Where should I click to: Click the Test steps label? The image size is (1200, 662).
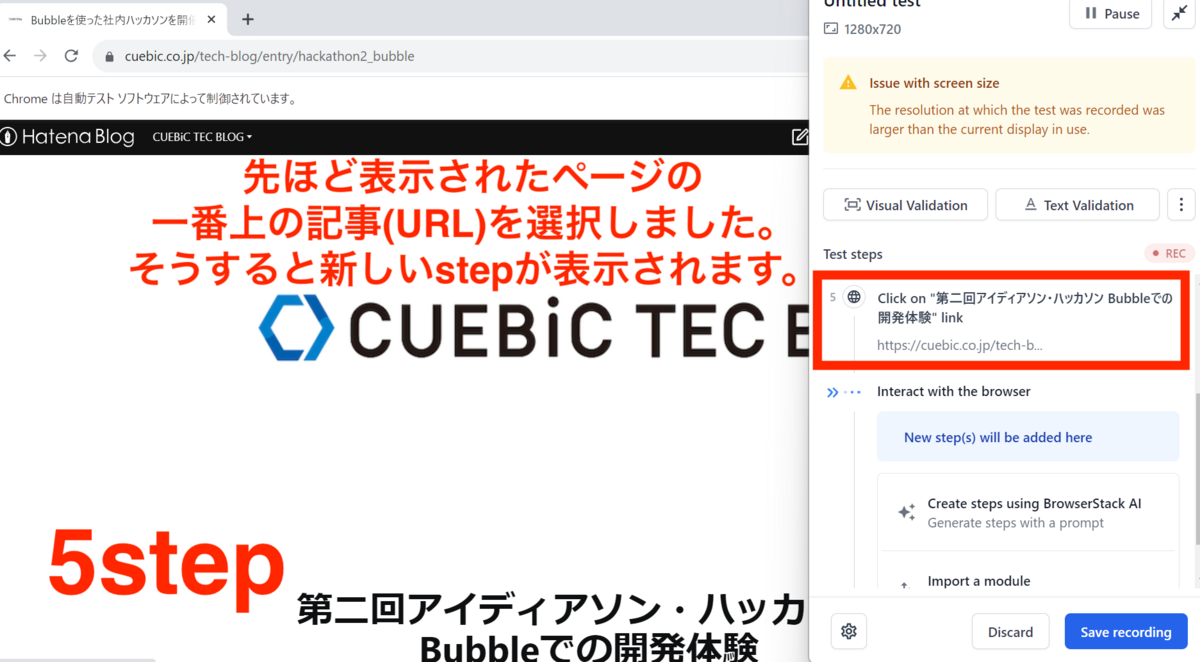click(853, 254)
